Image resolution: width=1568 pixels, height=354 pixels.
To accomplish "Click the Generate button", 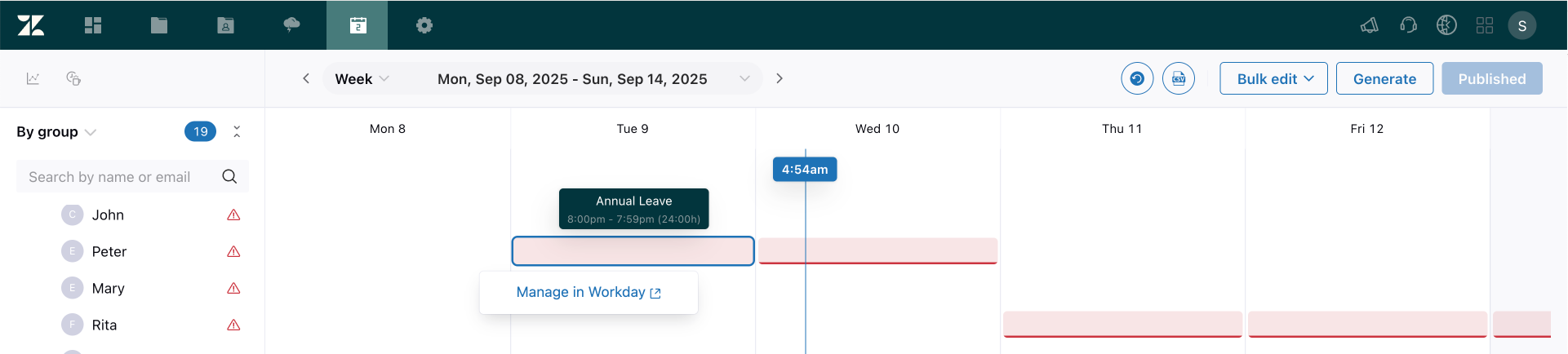I will [1384, 78].
